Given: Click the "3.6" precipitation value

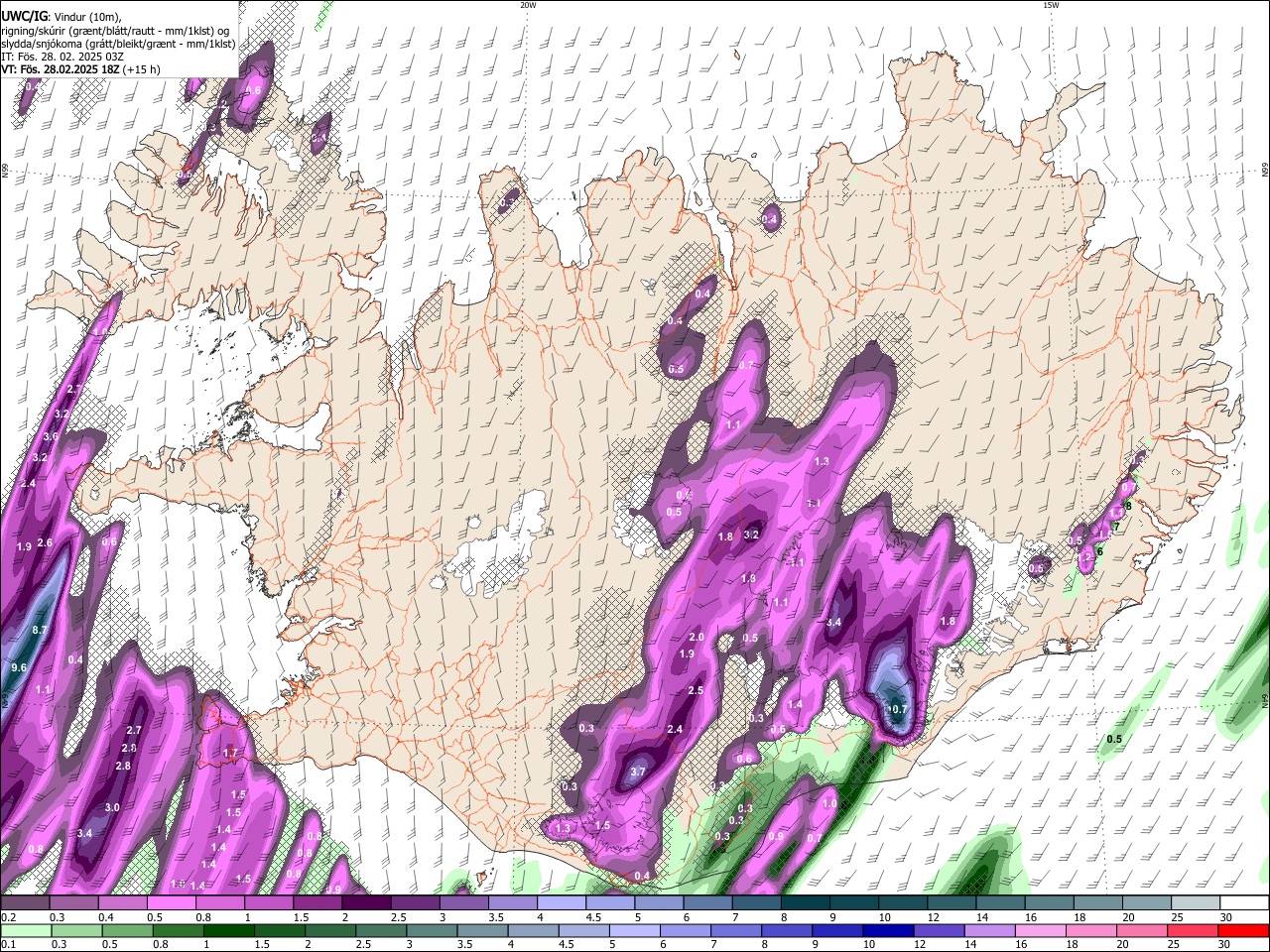Looking at the screenshot, I should [52, 436].
